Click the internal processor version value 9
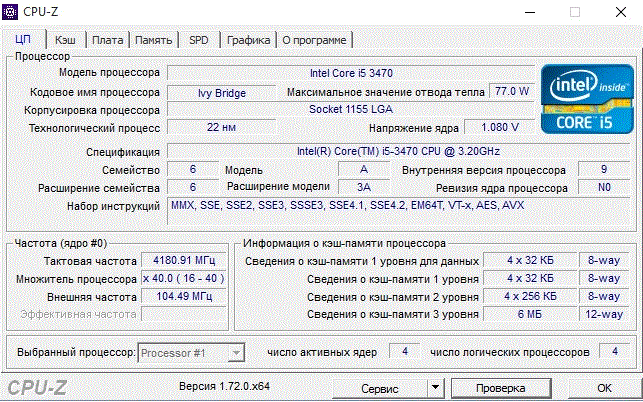Screen dimensions: 643x402 click(x=604, y=169)
